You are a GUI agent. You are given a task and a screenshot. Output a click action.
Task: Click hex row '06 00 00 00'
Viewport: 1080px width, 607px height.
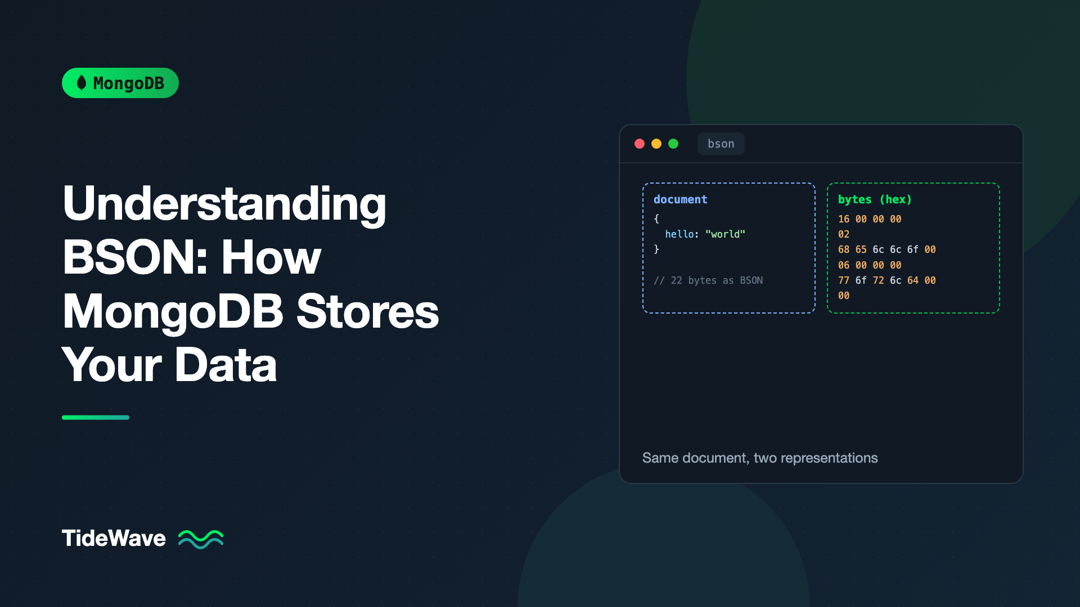(x=869, y=265)
